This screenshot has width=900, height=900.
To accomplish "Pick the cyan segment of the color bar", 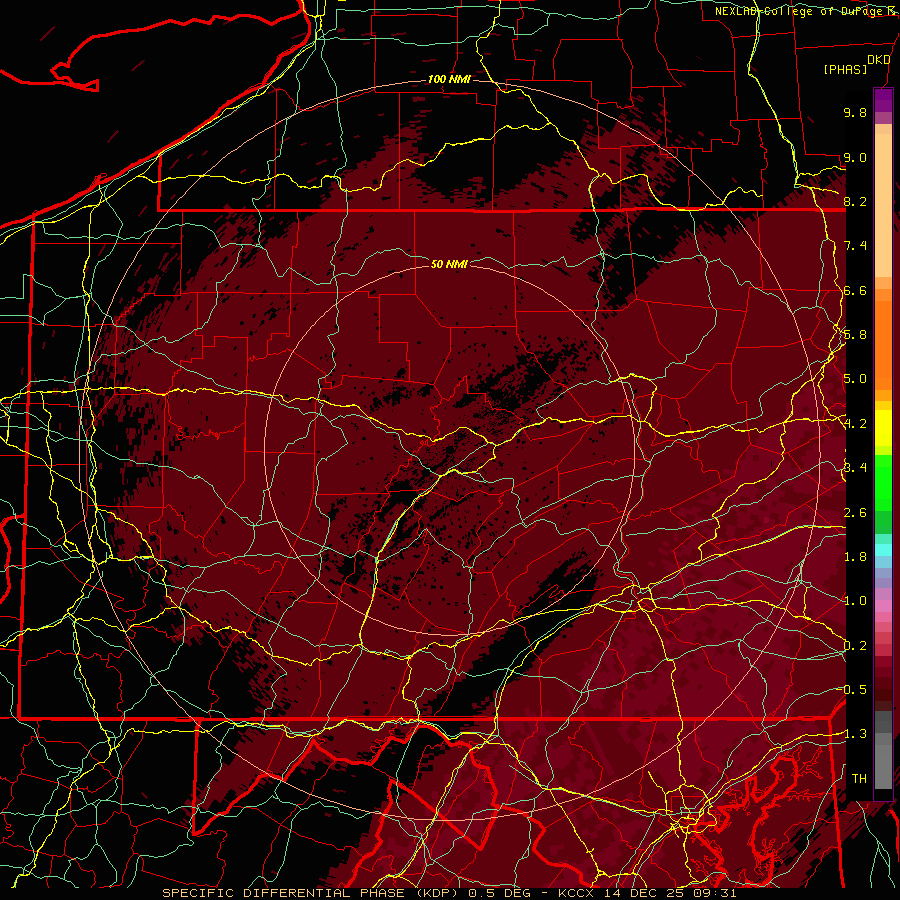I will [883, 550].
